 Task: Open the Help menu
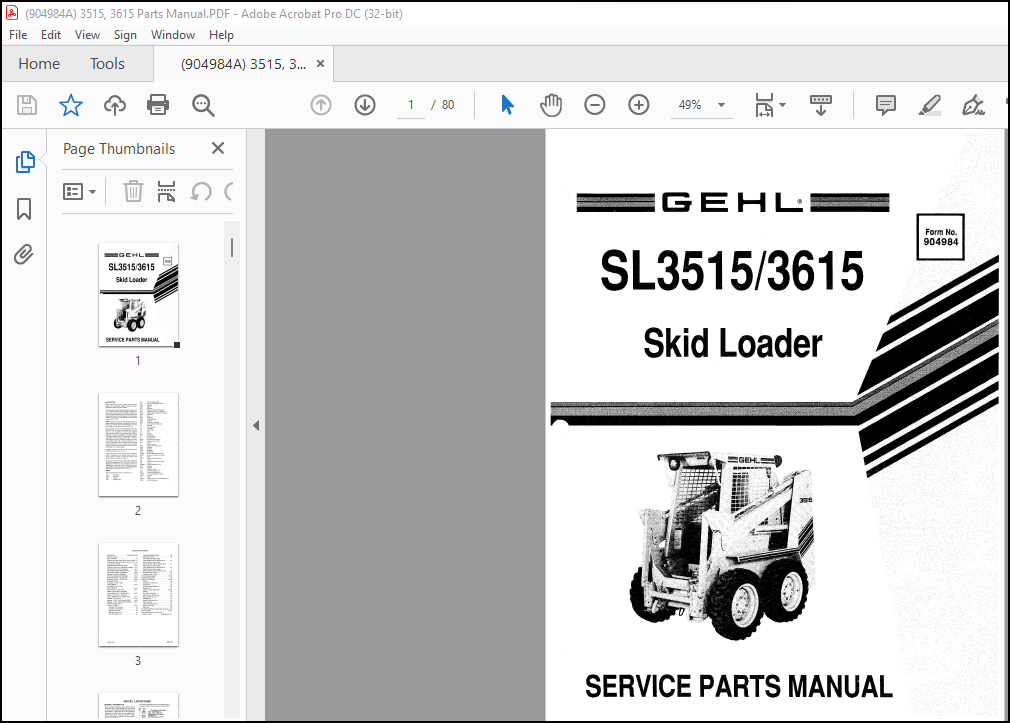(x=221, y=35)
